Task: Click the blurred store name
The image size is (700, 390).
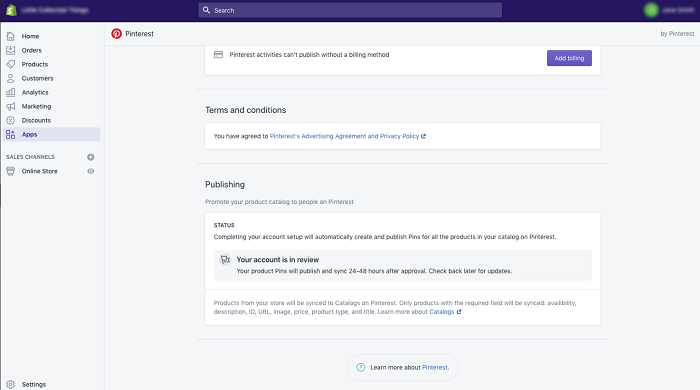Action: tap(55, 10)
